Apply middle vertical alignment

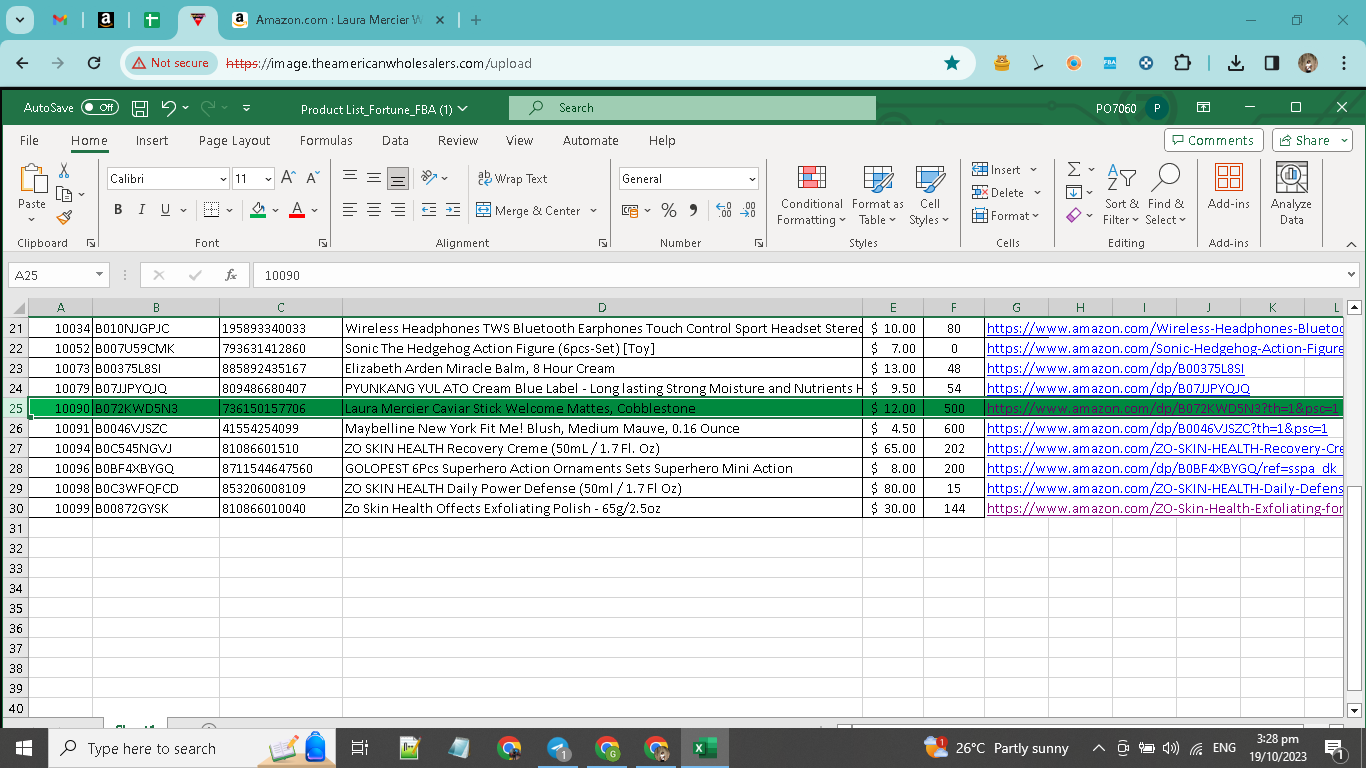pos(374,178)
